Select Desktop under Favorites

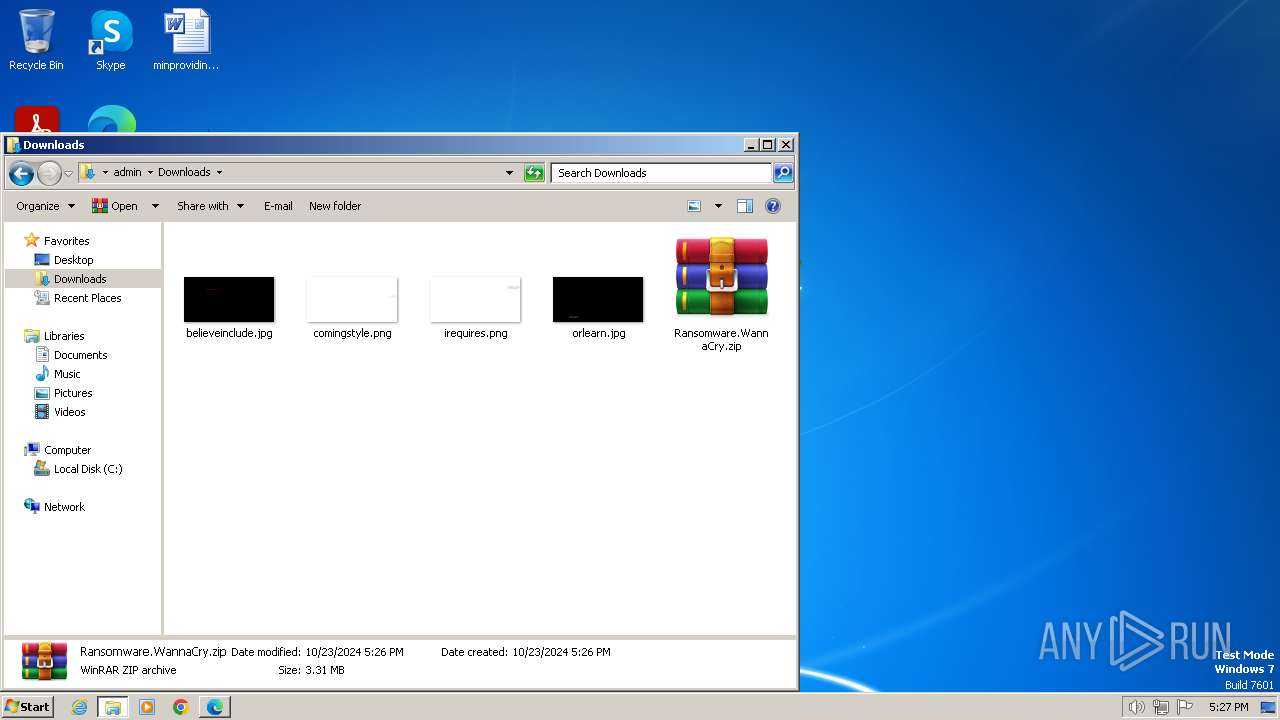[73, 260]
